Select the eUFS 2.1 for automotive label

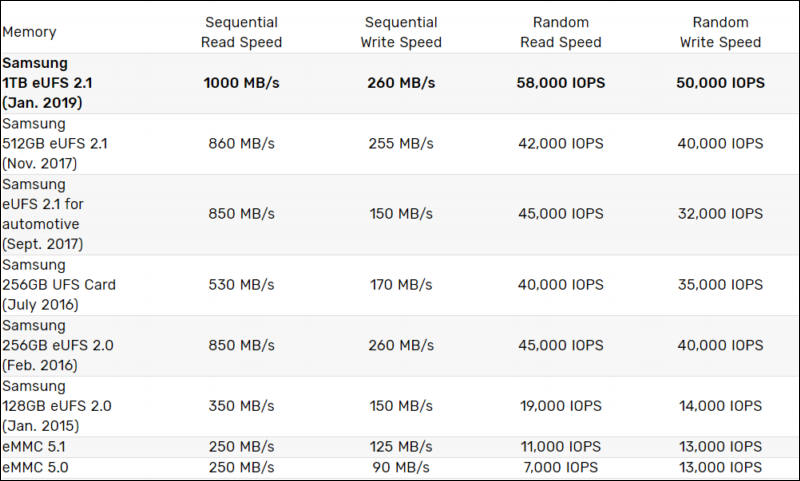click(43, 214)
